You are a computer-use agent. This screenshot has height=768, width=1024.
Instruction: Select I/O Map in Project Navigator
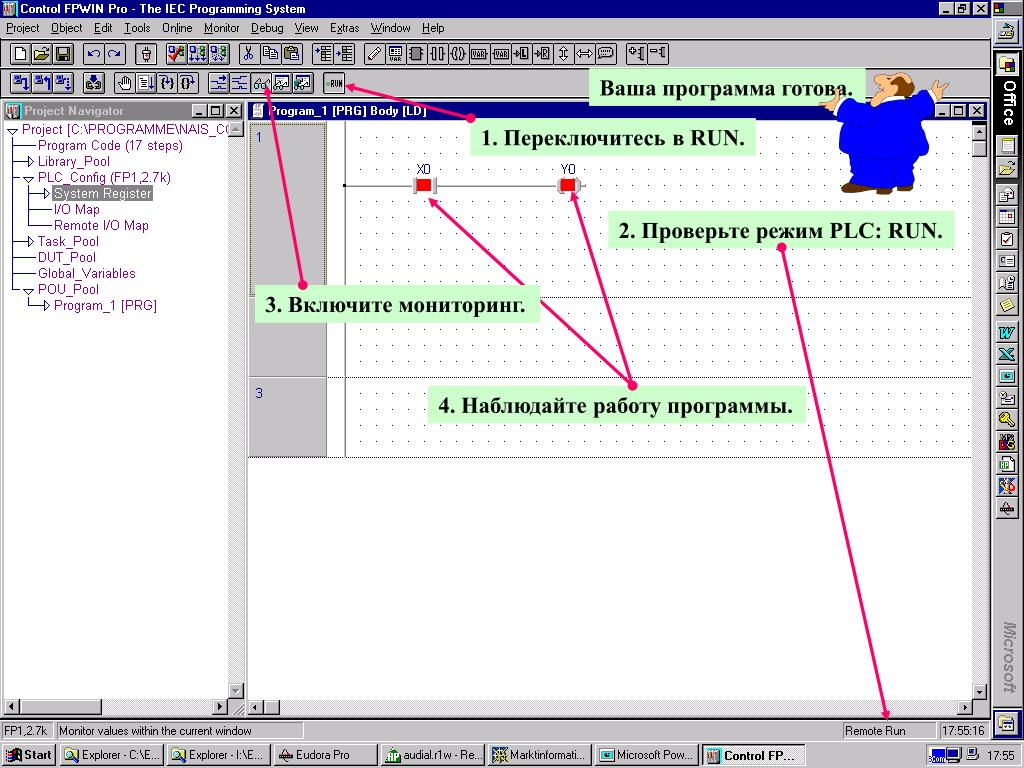click(76, 210)
